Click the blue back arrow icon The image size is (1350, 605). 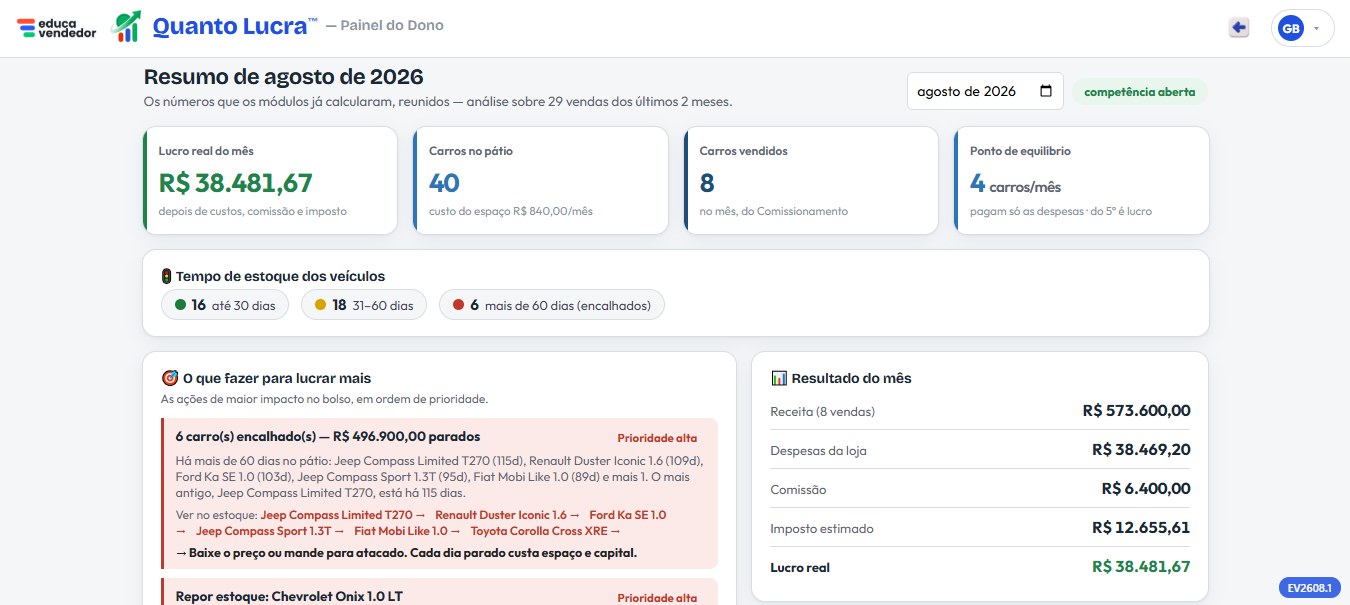tap(1239, 28)
